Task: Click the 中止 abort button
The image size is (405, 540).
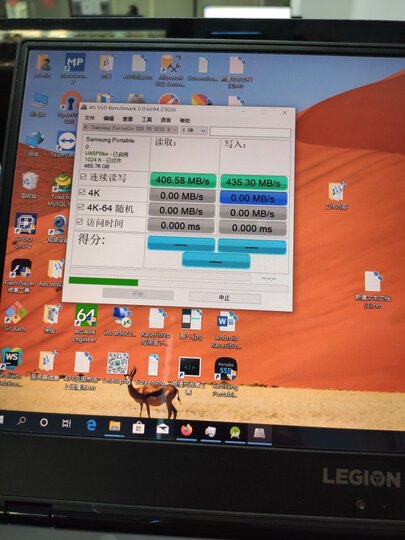Action: point(225,297)
